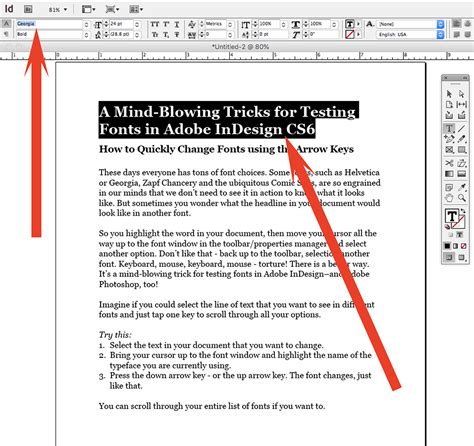Select the Zoom magnifier tool
Screen dimensions: 474x446
[x=462, y=198]
